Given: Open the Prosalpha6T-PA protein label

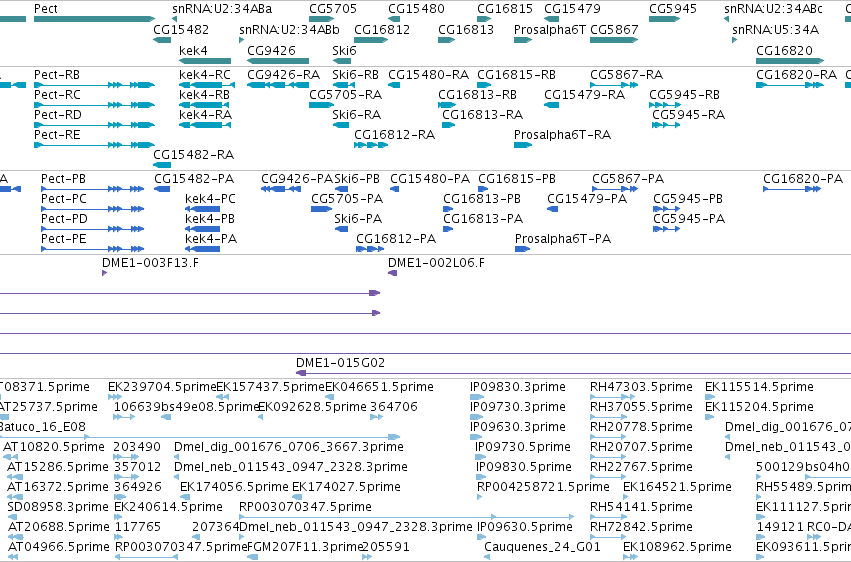Looking at the screenshot, I should tap(563, 239).
